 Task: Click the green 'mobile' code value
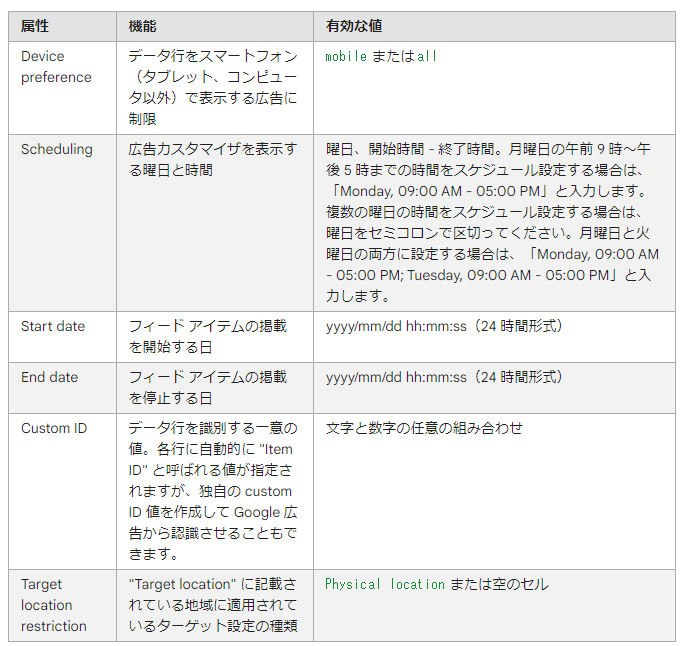[x=346, y=57]
